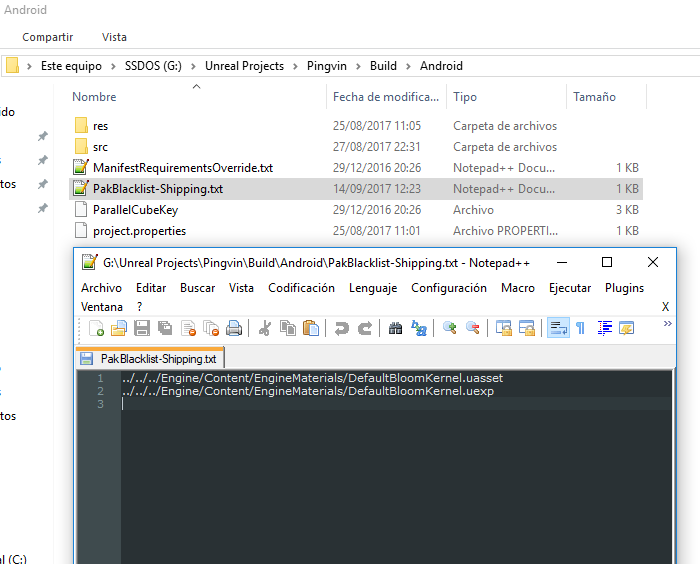Toggle synchronize vertical scrolling icon
The image size is (700, 564).
(x=504, y=328)
